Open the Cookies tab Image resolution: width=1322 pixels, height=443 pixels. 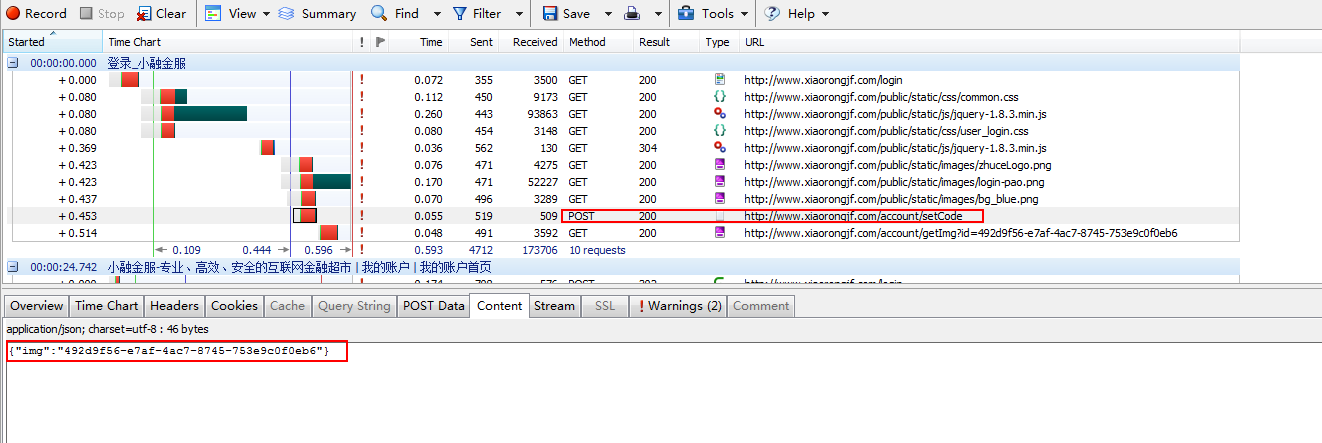[234, 306]
